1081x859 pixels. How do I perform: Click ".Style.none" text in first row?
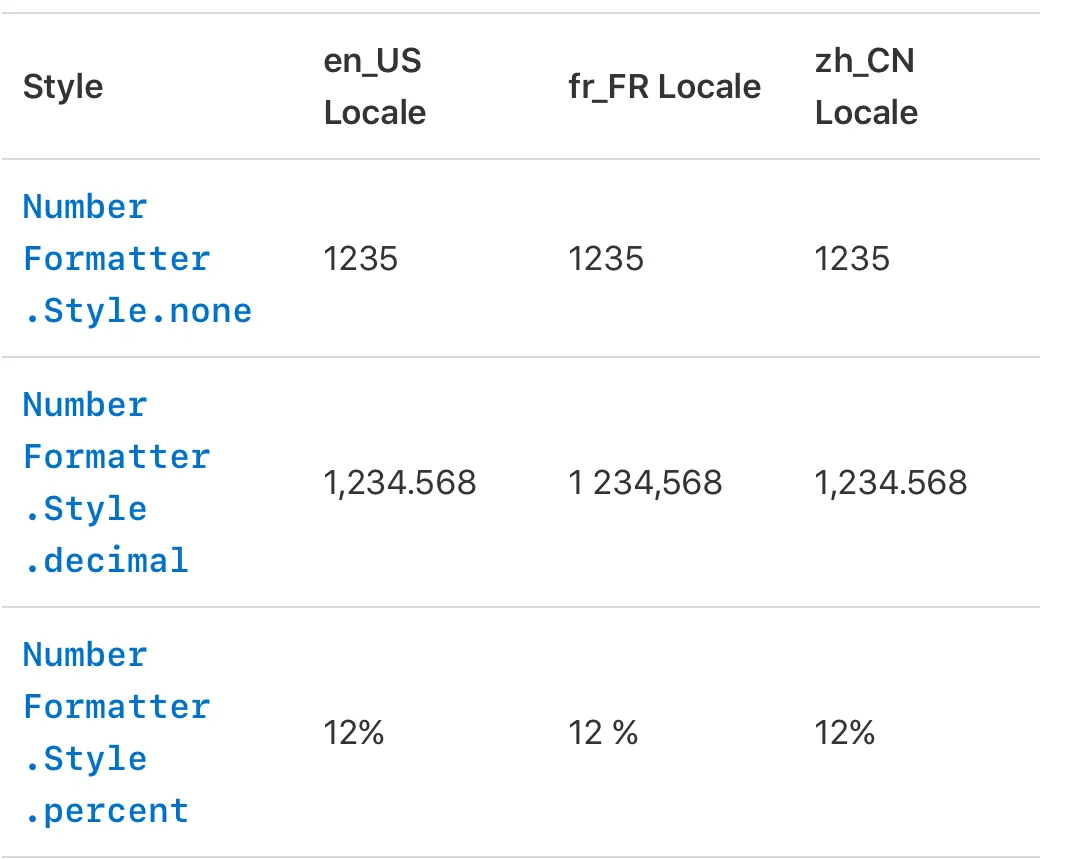pyautogui.click(x=138, y=311)
